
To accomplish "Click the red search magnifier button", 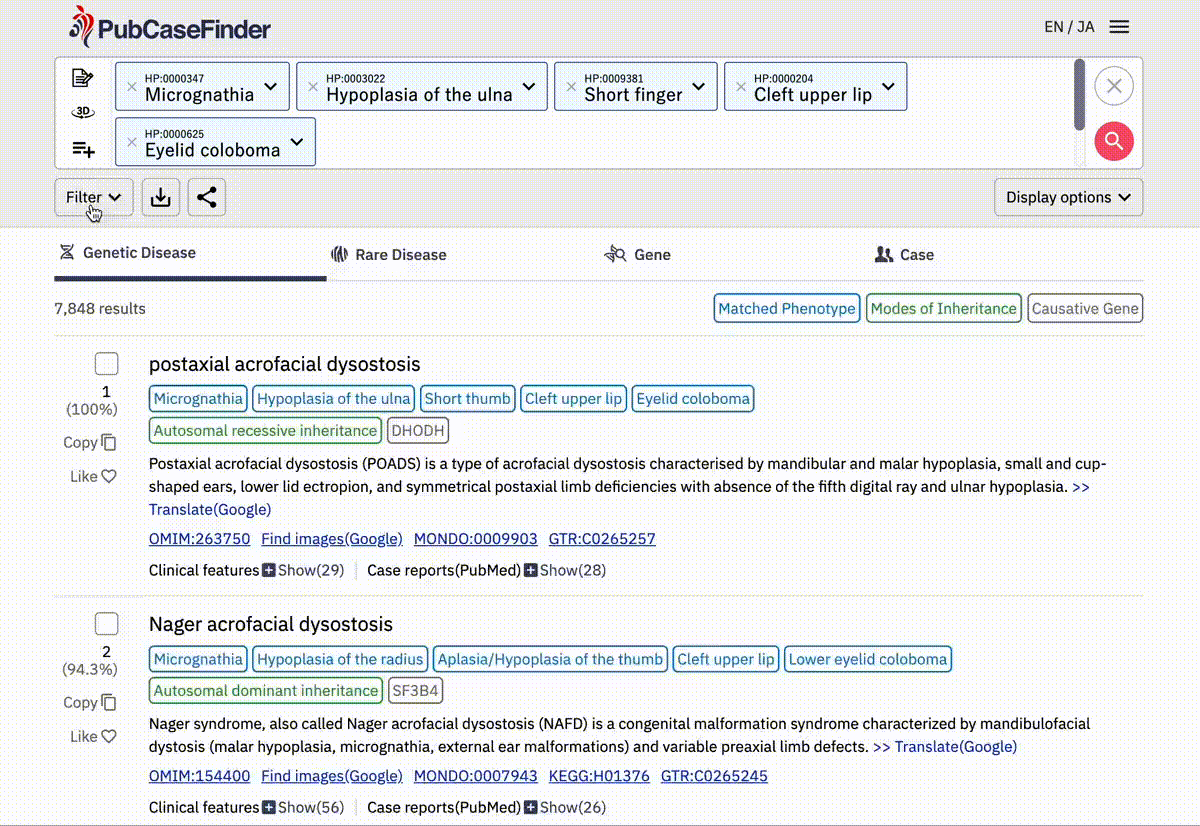I will coord(1113,141).
